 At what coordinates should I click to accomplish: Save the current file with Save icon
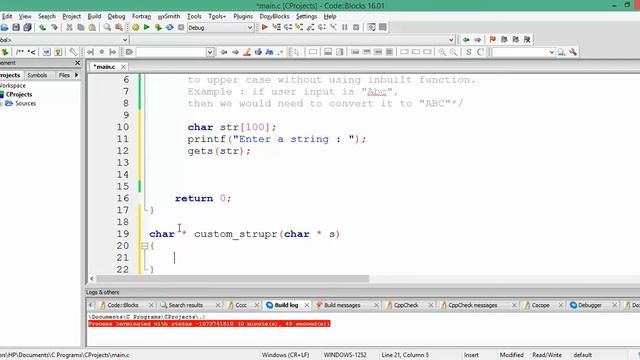[16, 27]
